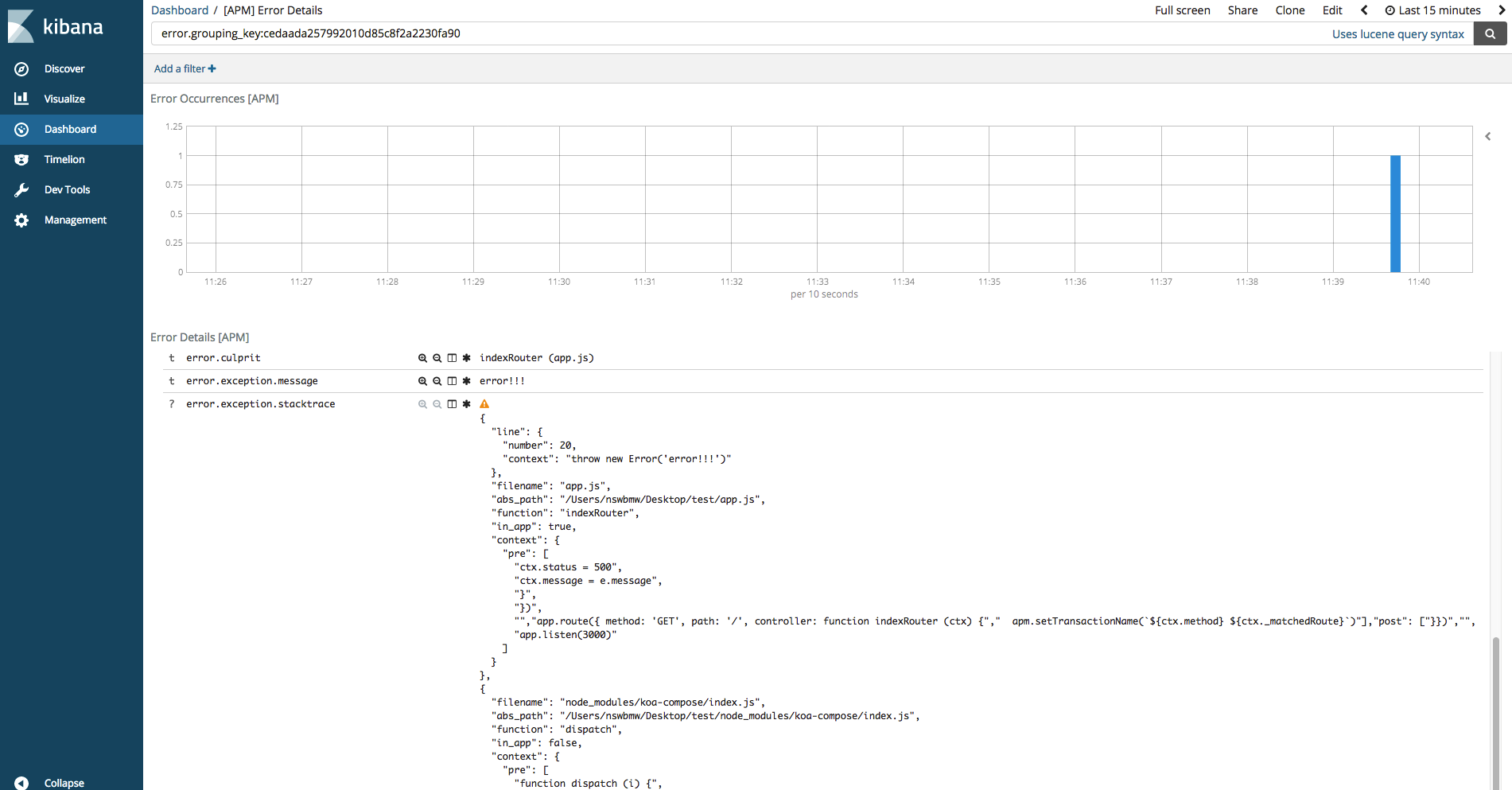
Task: Open the Timelion mask icon
Action: (x=21, y=159)
